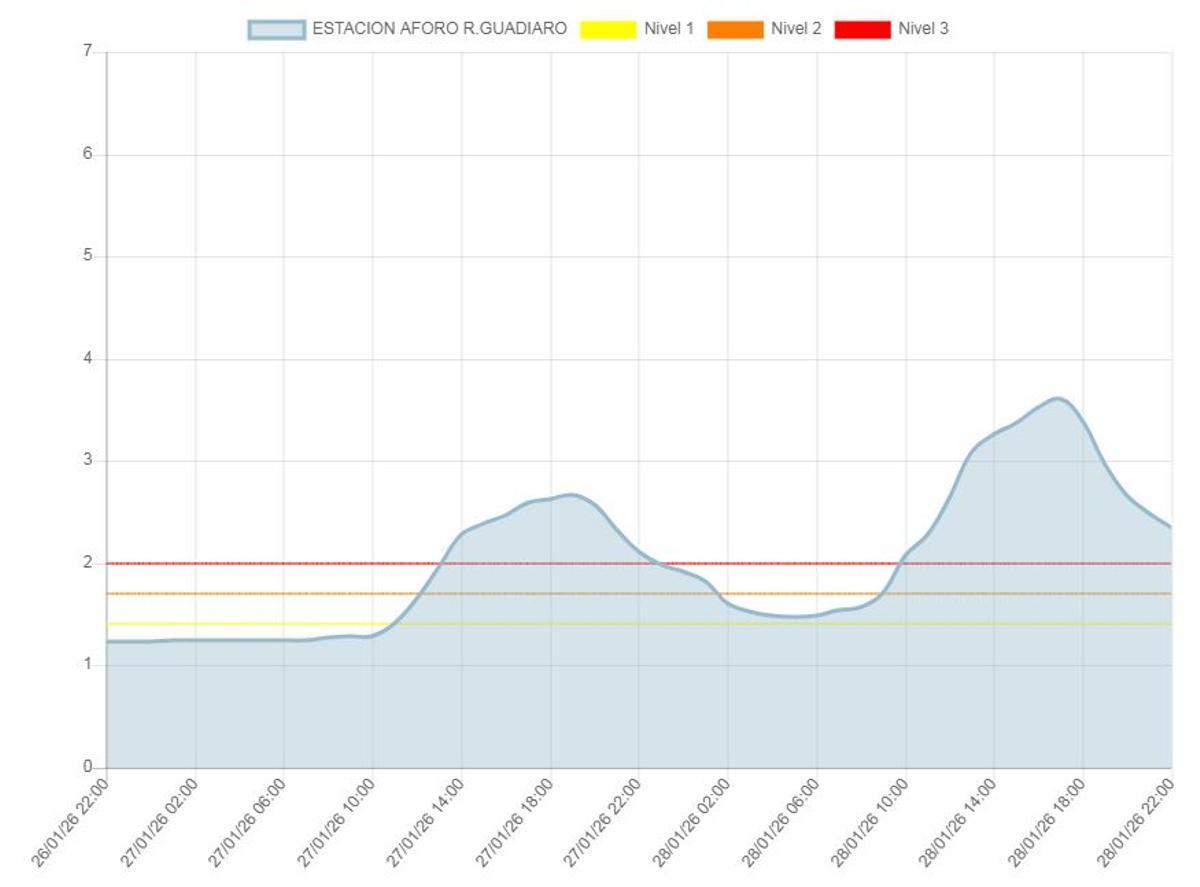
Task: Hide the series via Nivel 1 text label
Action: 668,29
